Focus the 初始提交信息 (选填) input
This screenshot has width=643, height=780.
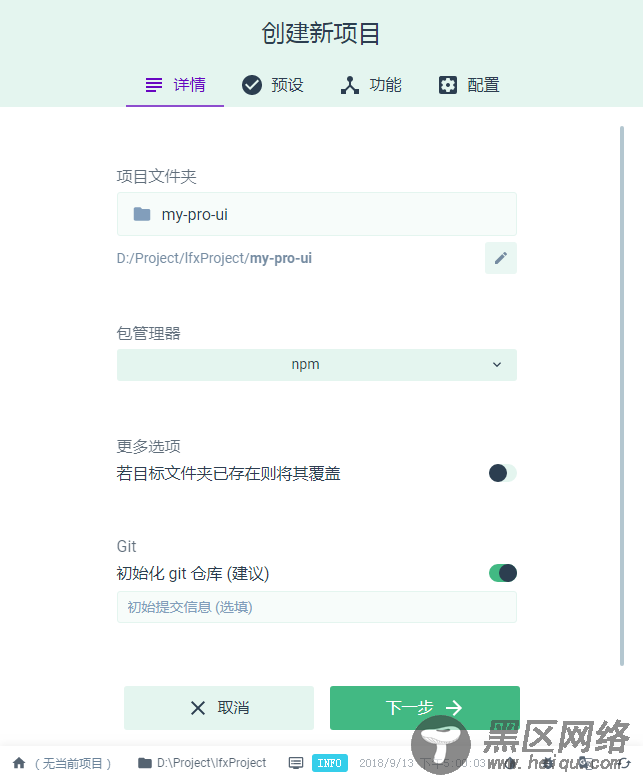317,607
